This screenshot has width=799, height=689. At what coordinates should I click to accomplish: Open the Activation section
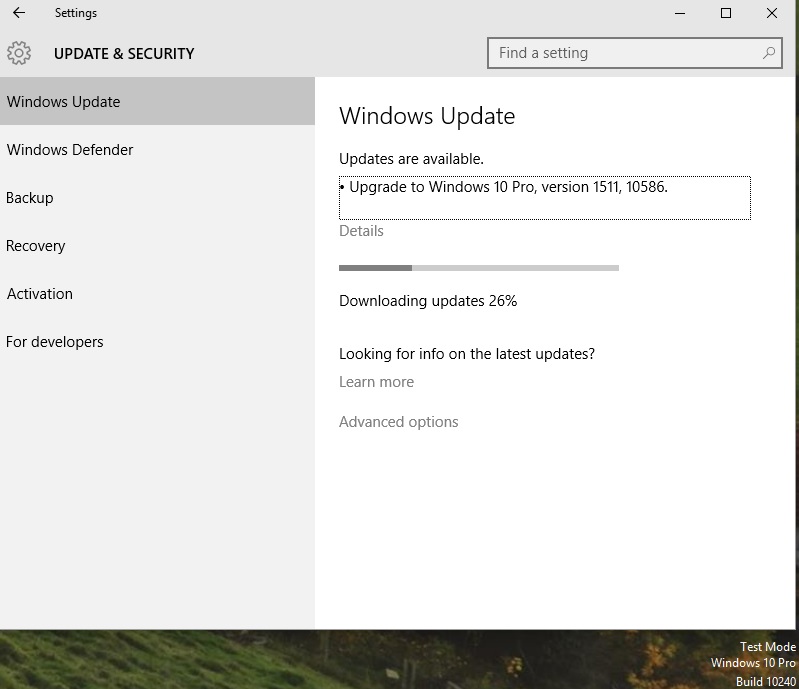click(x=157, y=294)
